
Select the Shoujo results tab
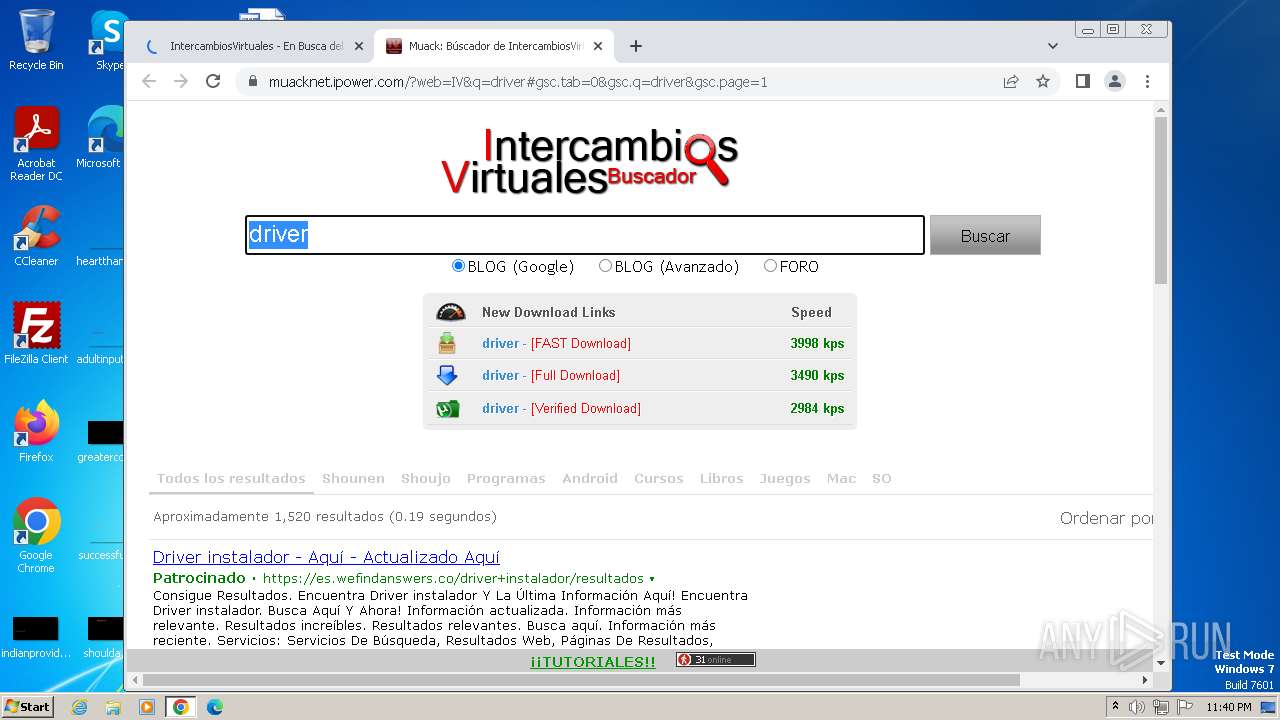(426, 478)
